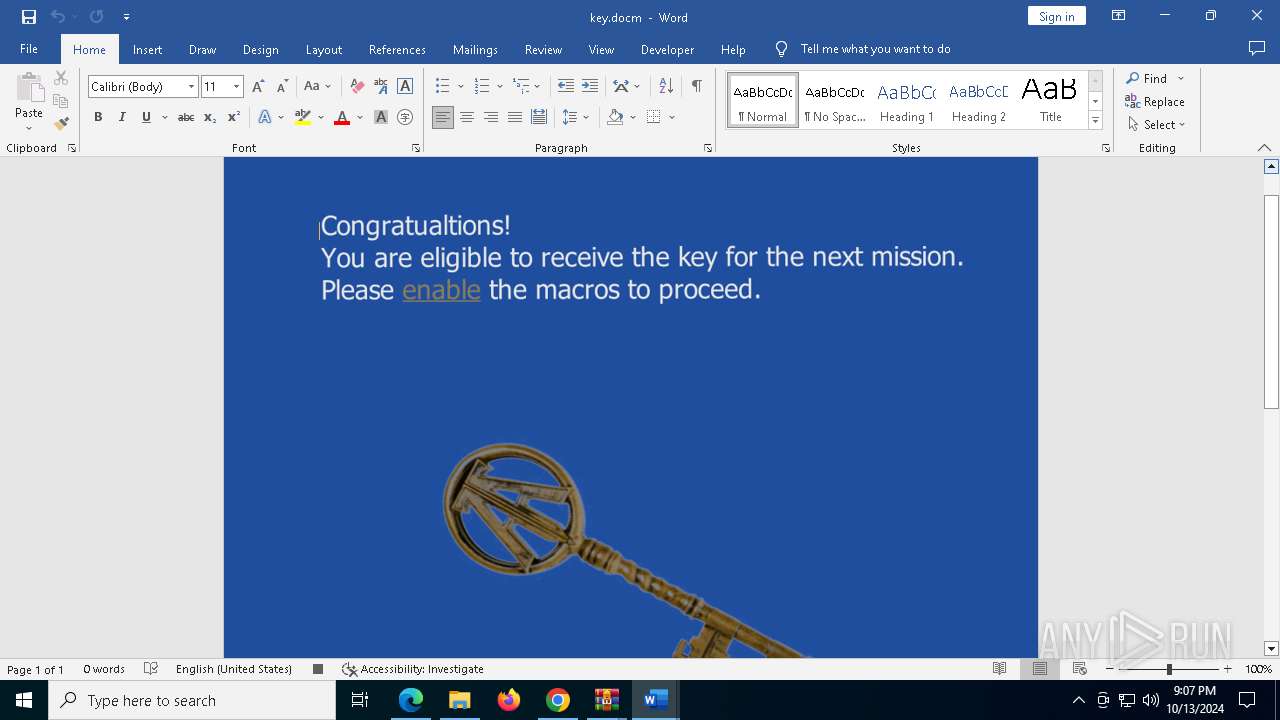
Task: Clear all formatting with the eraser icon
Action: point(357,86)
